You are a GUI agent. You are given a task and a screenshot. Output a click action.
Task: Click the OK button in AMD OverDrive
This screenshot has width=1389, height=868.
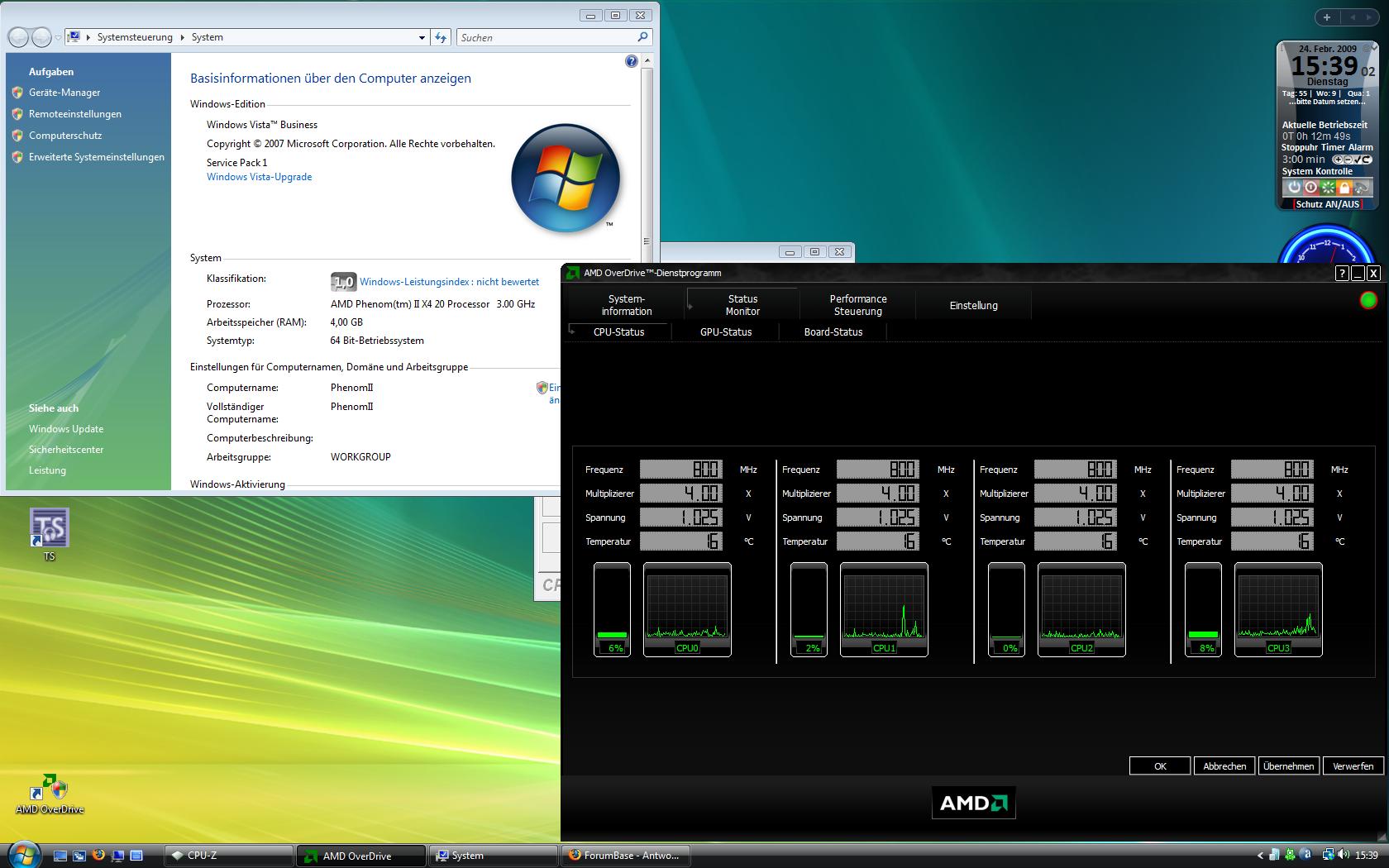coord(1160,766)
